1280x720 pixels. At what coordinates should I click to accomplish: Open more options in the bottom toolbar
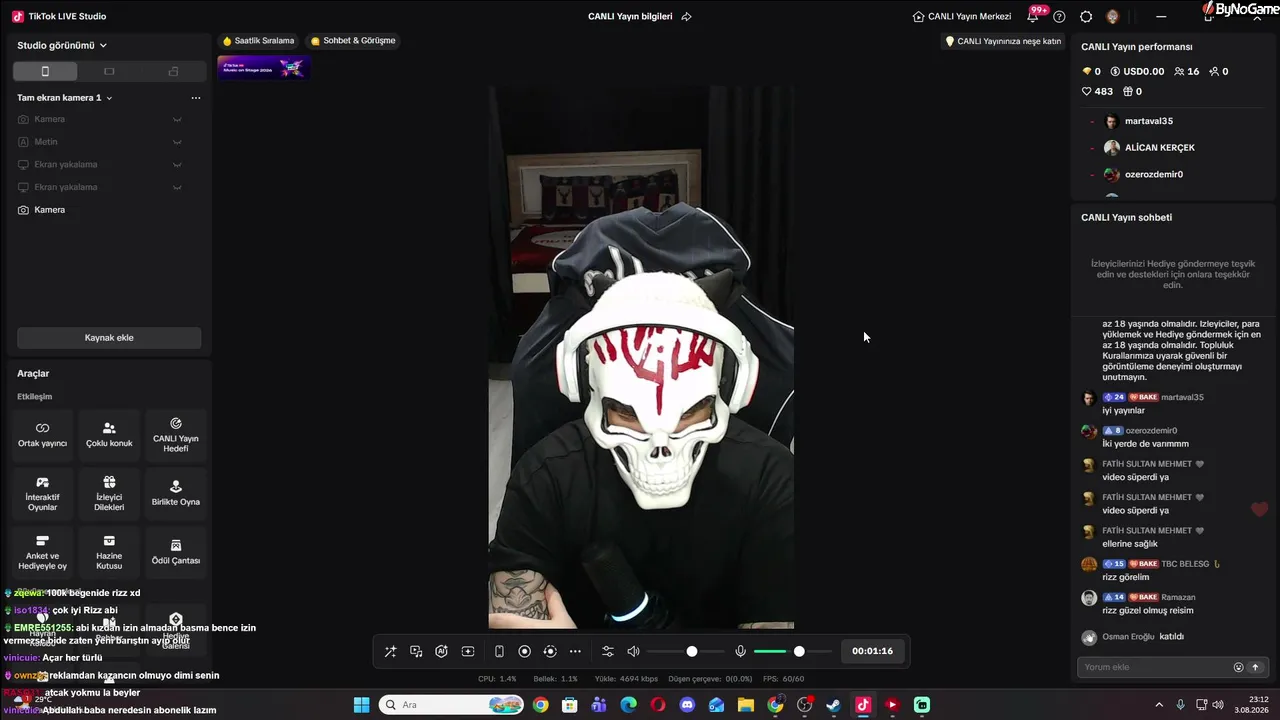(x=575, y=651)
